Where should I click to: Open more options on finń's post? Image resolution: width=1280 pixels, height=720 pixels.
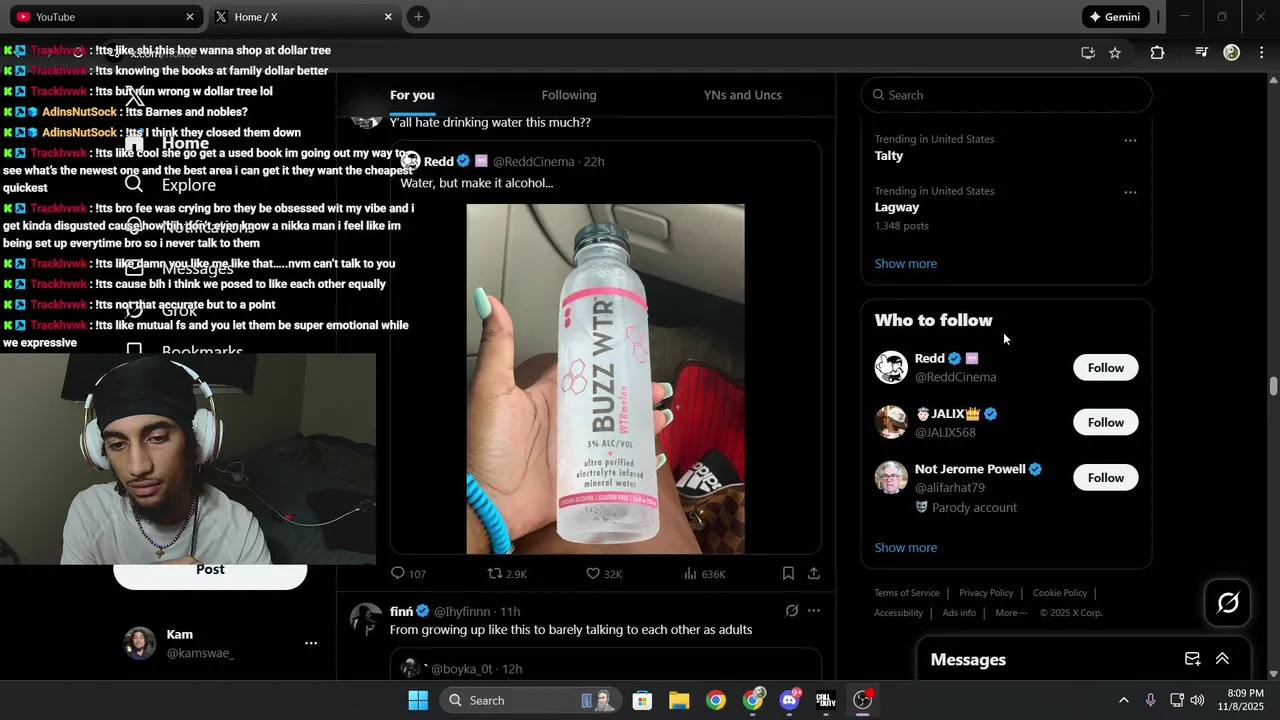point(814,611)
